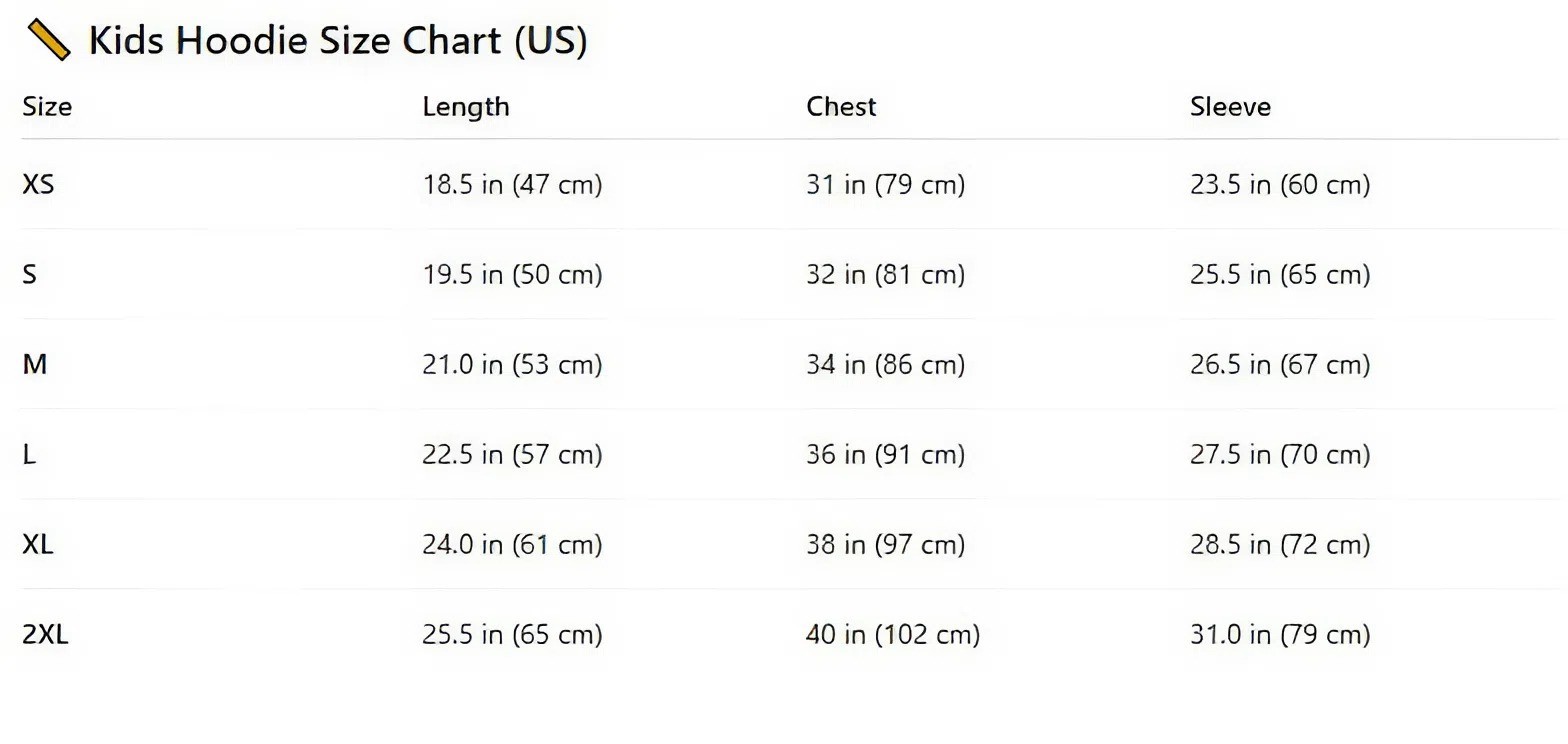The image size is (1568, 744).
Task: Click the XS sleeve value 23.5 in
Action: click(1279, 185)
